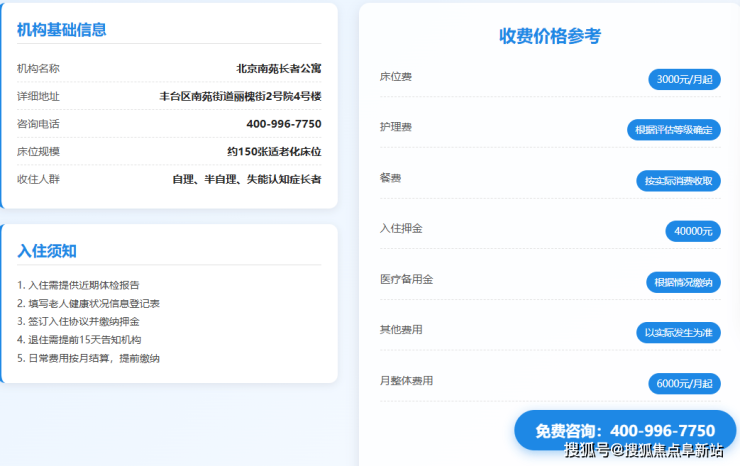Click the 床位费 label
740x466 pixels.
pyautogui.click(x=396, y=77)
